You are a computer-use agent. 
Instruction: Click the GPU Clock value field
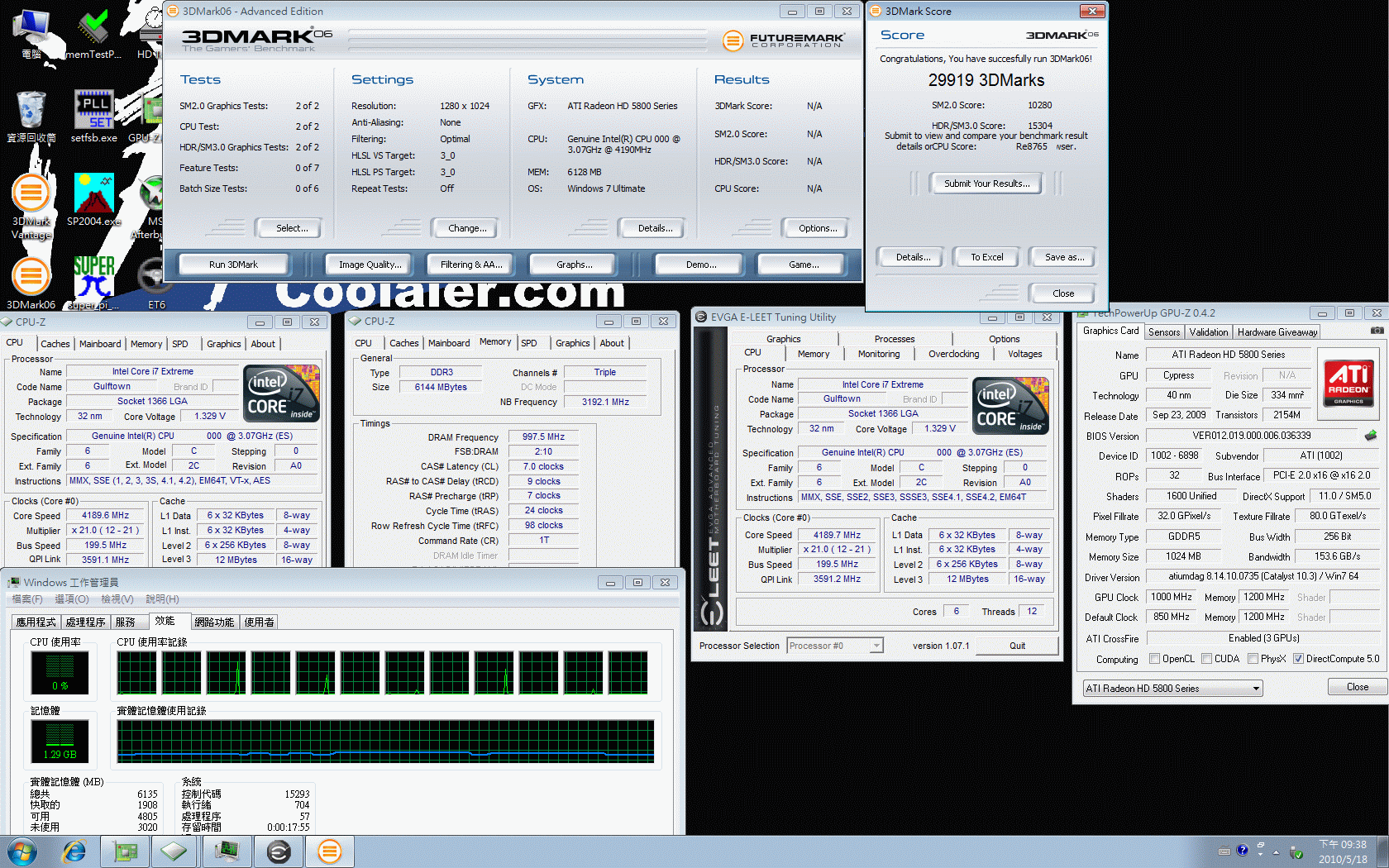tap(1172, 597)
